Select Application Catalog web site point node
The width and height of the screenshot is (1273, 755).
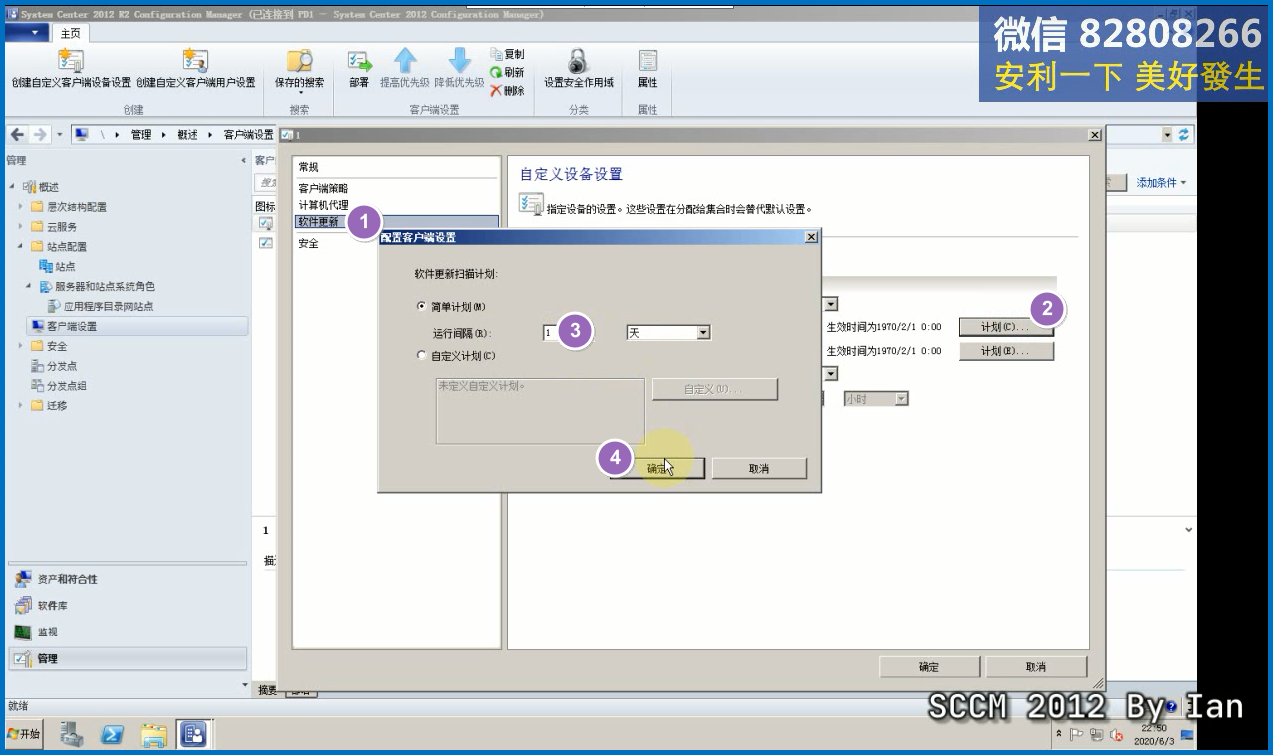click(109, 307)
